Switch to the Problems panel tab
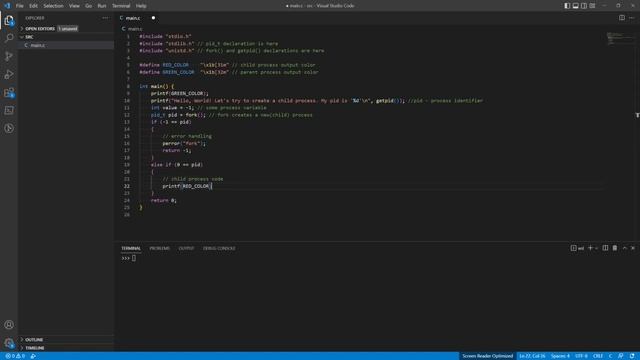This screenshot has width=640, height=360. coord(160,248)
